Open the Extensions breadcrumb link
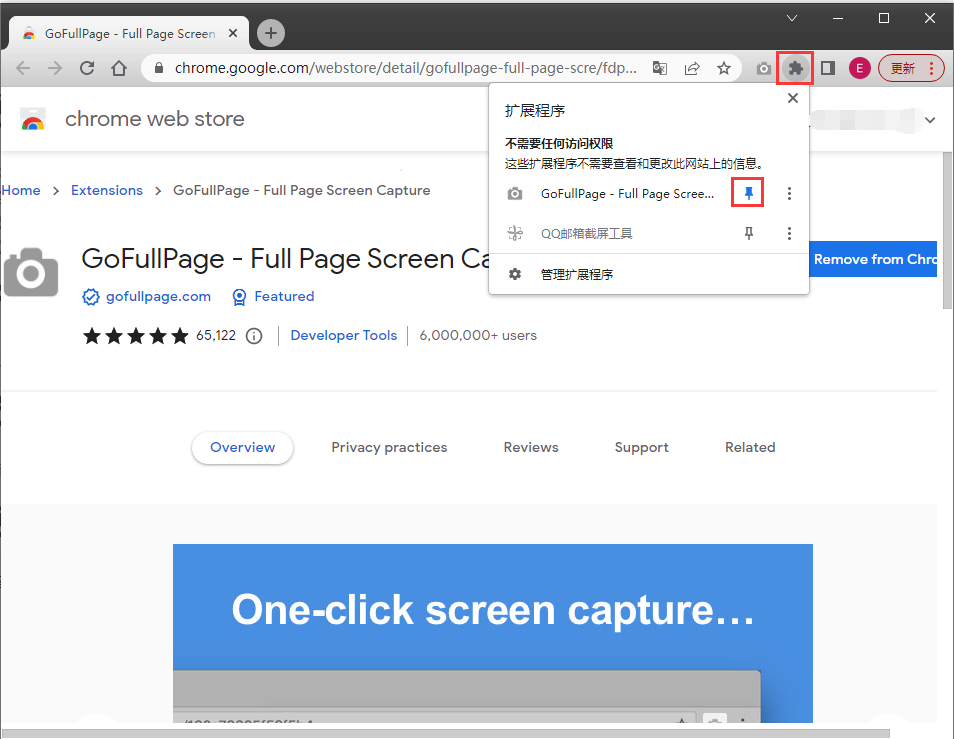Image resolution: width=954 pixels, height=739 pixels. click(x=107, y=190)
